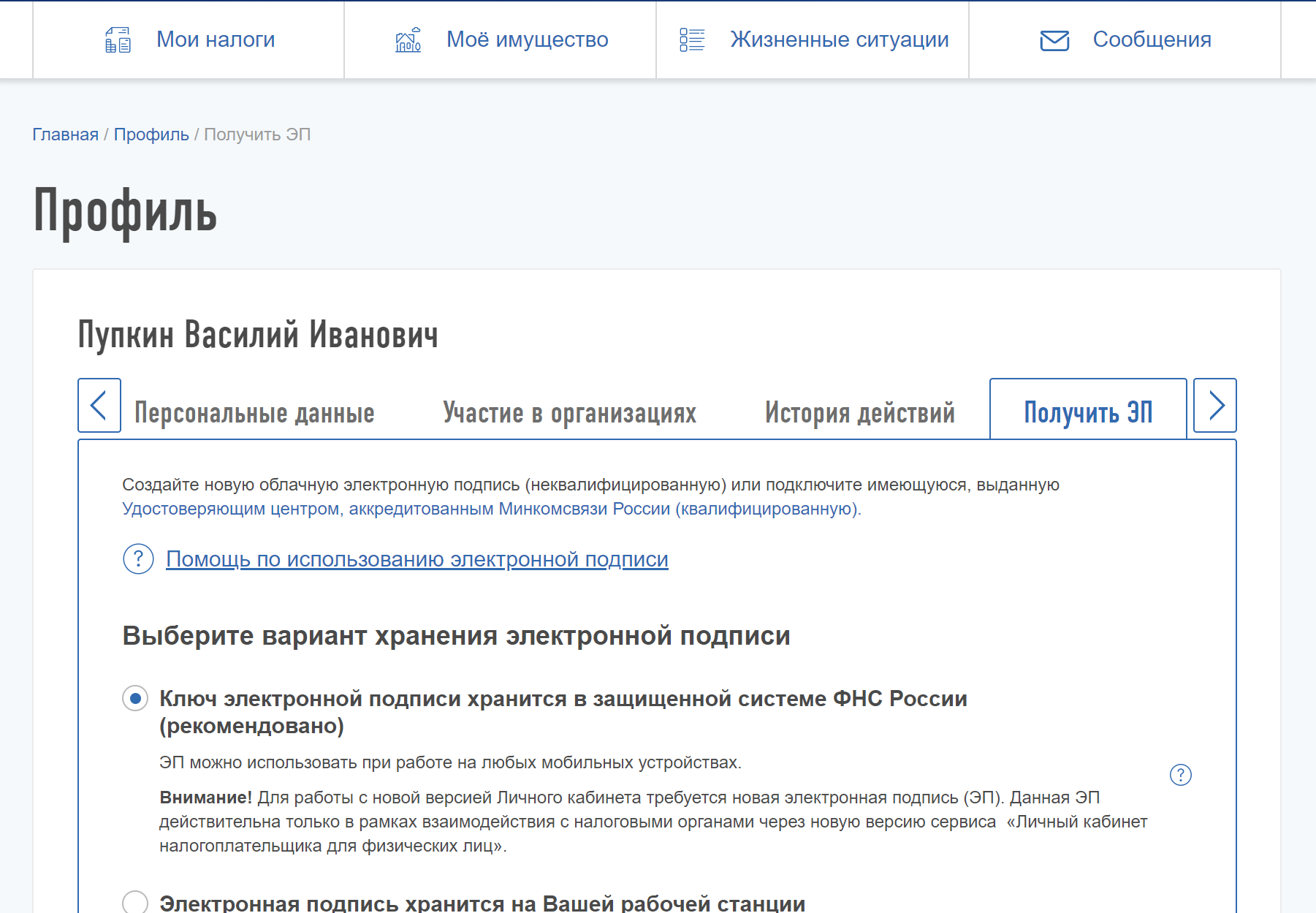Click the help icon right of storage description
Screen dimensions: 1316x913
[x=1180, y=775]
